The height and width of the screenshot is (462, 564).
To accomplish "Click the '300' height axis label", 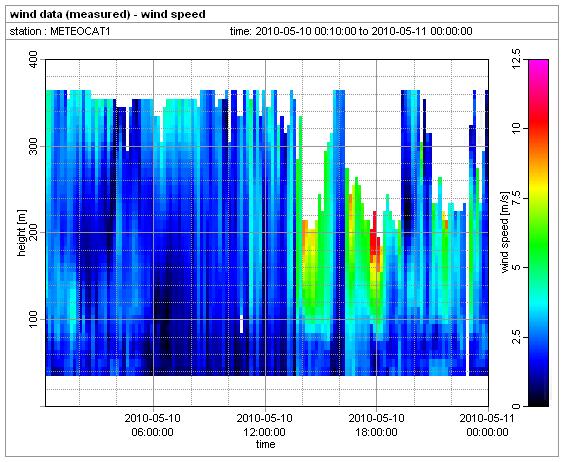I will click(33, 146).
